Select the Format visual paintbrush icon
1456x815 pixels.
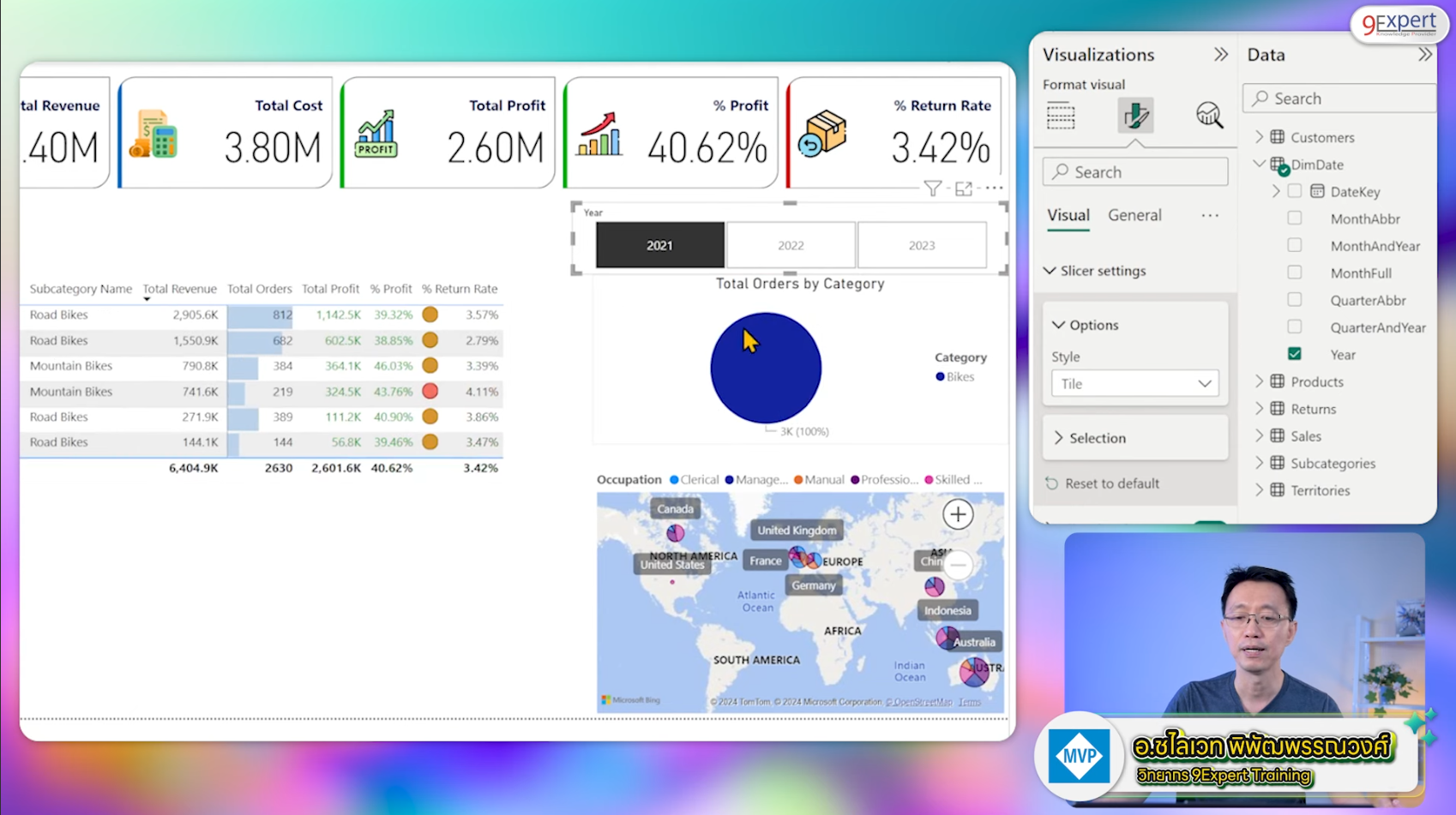pos(1135,116)
